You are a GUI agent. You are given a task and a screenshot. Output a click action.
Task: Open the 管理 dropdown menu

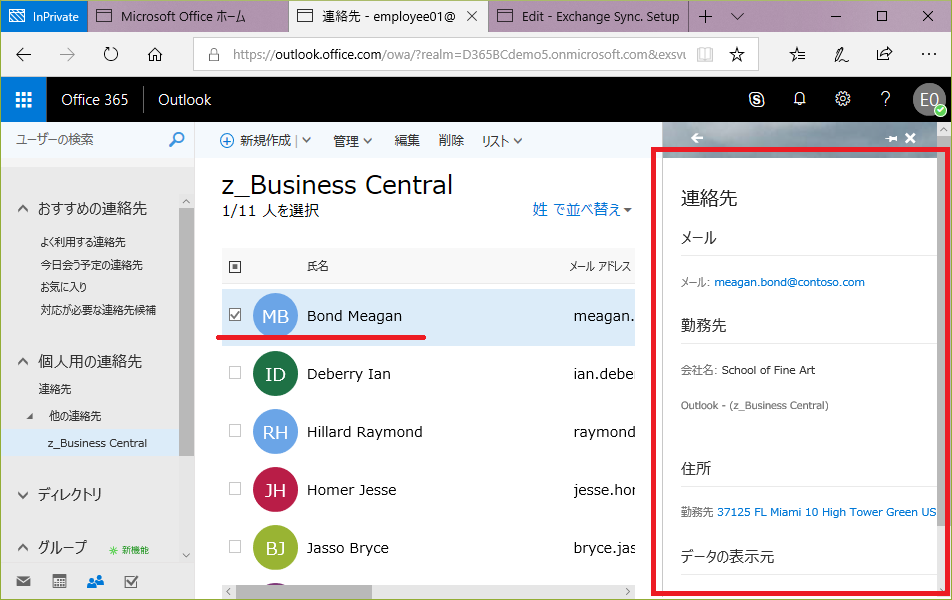pyautogui.click(x=352, y=141)
